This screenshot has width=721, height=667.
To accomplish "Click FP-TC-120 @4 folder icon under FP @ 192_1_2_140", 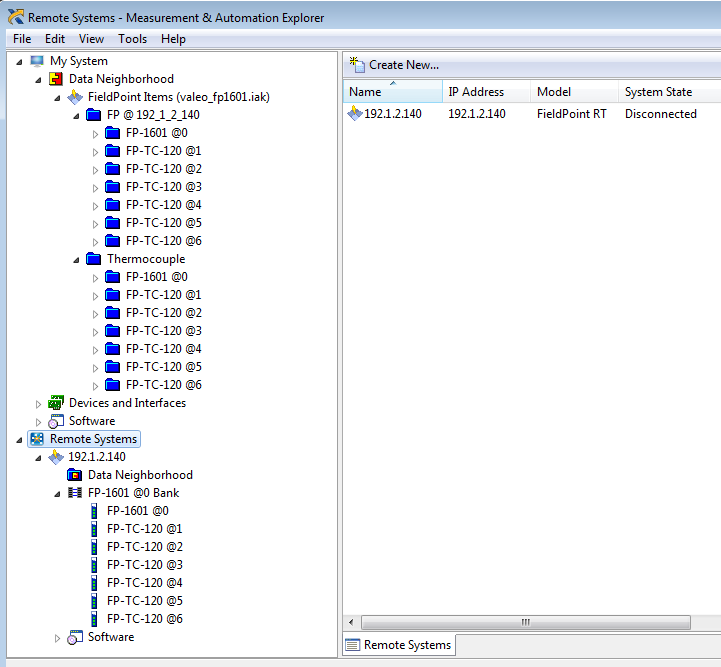I will [112, 205].
